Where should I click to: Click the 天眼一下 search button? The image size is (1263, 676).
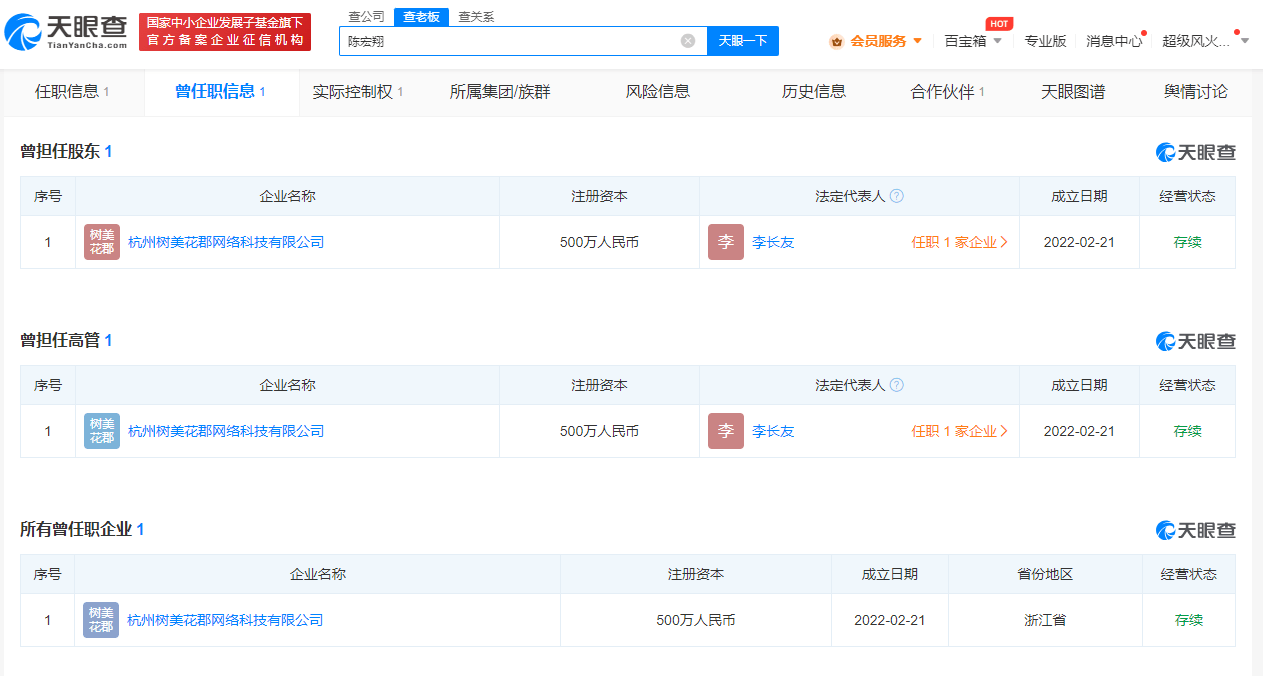[743, 41]
